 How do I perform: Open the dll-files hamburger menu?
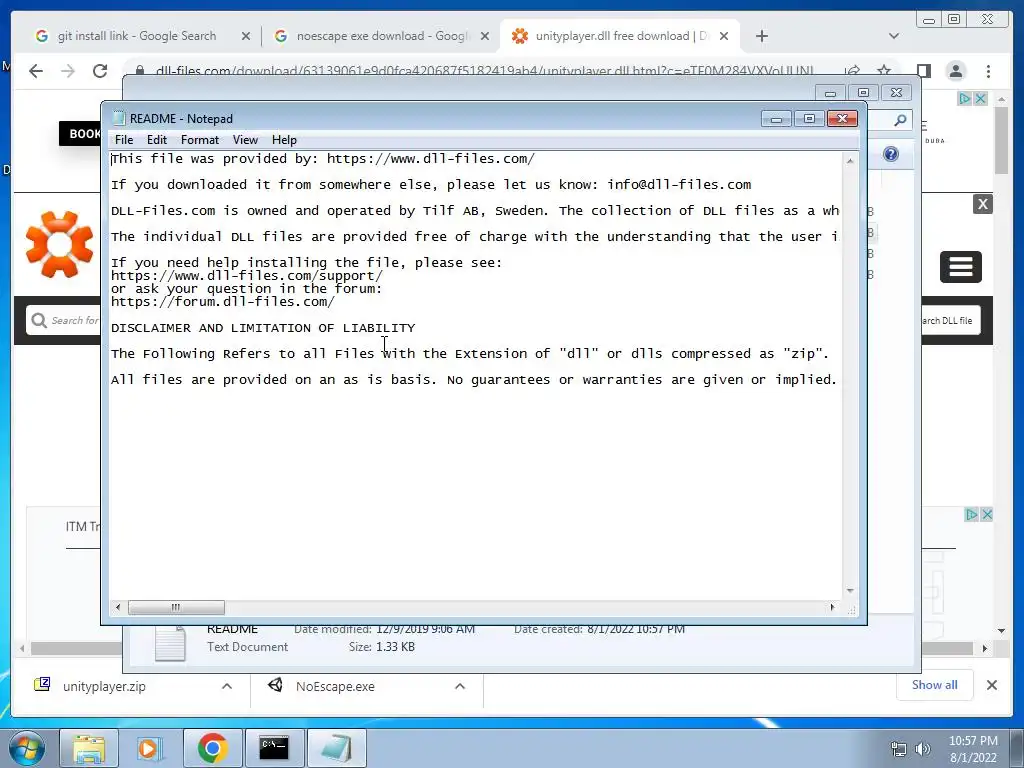(x=961, y=266)
